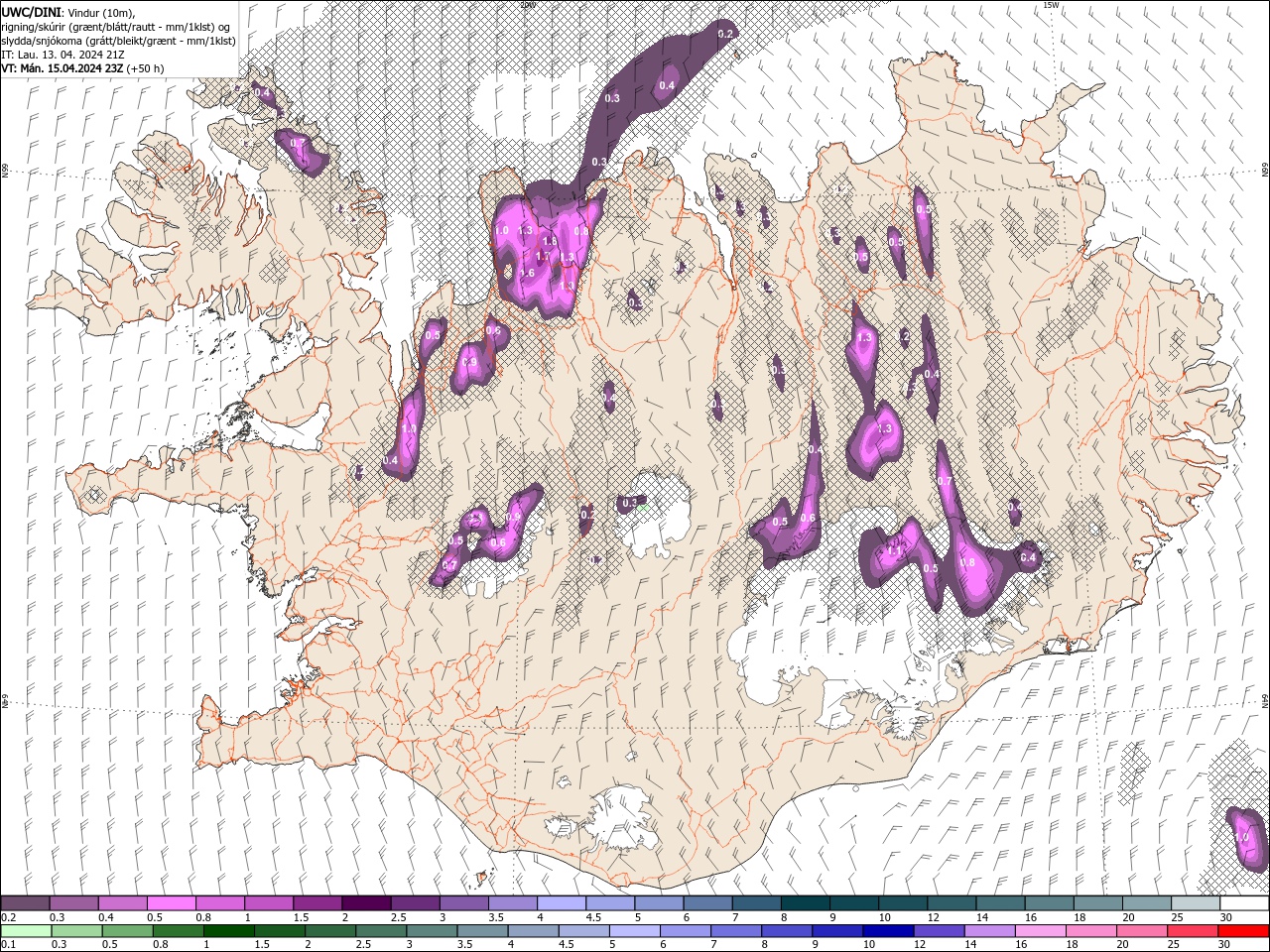
Task: Click the 16 pale pink rain legend swatch
Action: (x=1040, y=931)
